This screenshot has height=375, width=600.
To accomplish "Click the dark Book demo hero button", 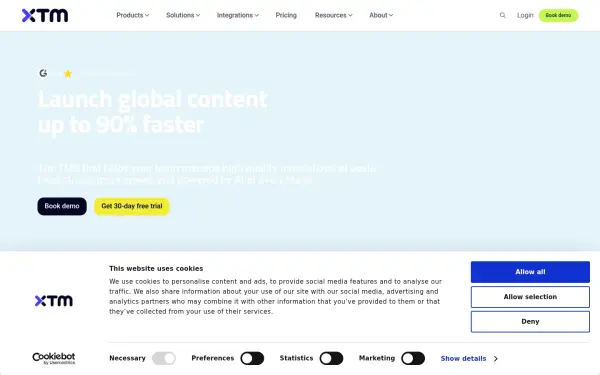I will [x=62, y=206].
